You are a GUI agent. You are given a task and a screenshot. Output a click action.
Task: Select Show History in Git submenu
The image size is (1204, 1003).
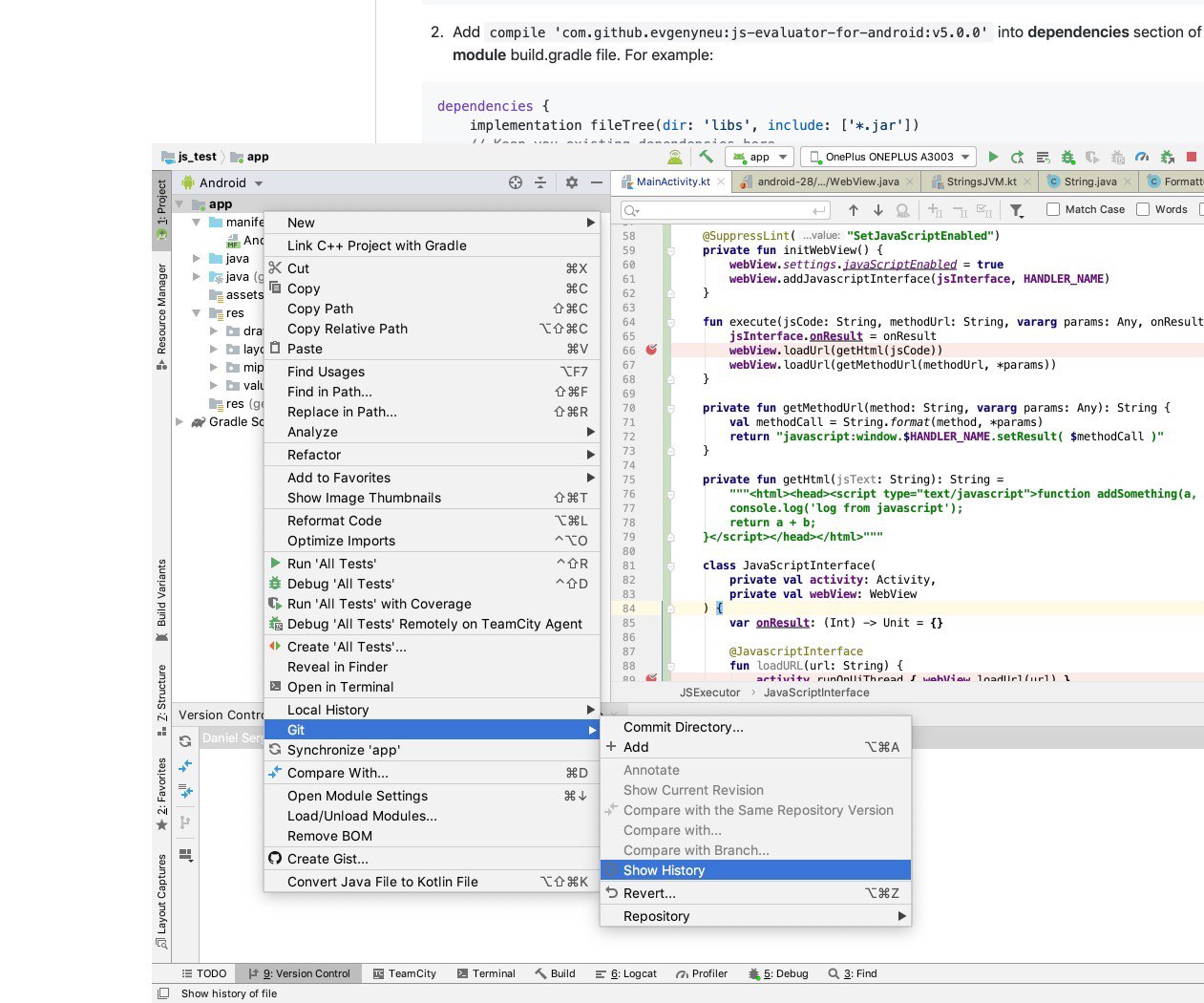click(755, 870)
